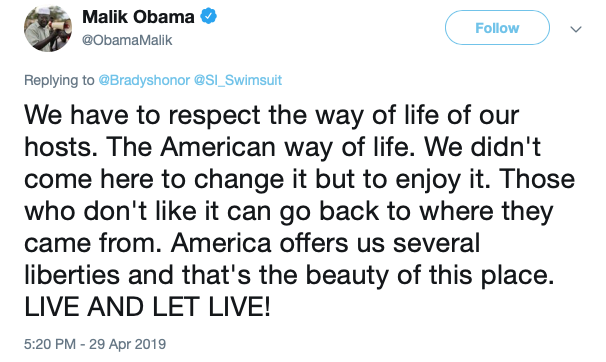Click the "LIVE AND LET LIVE!" line
606x362 pixels.
tap(147, 307)
